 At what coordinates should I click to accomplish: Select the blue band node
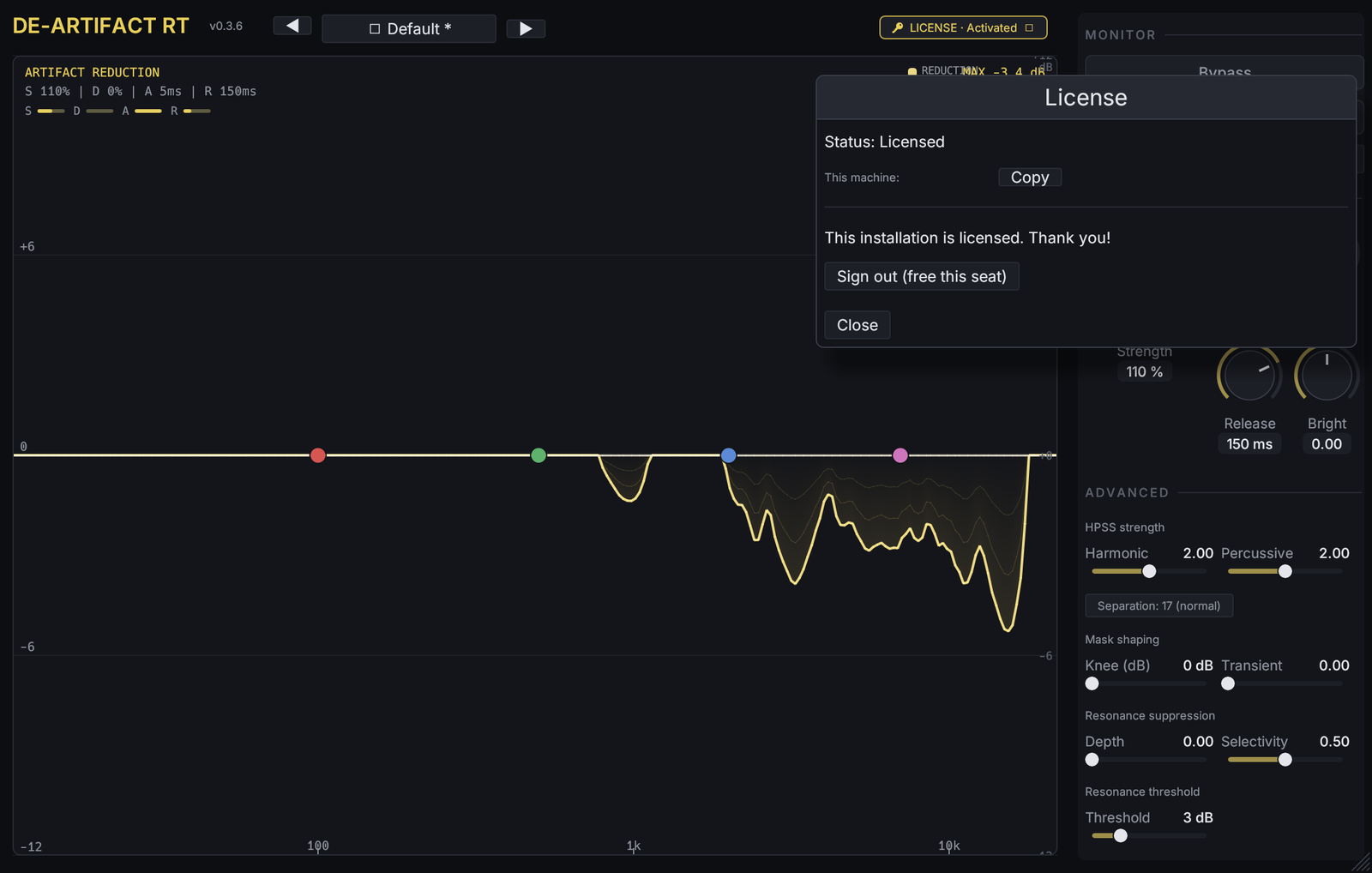coord(729,455)
